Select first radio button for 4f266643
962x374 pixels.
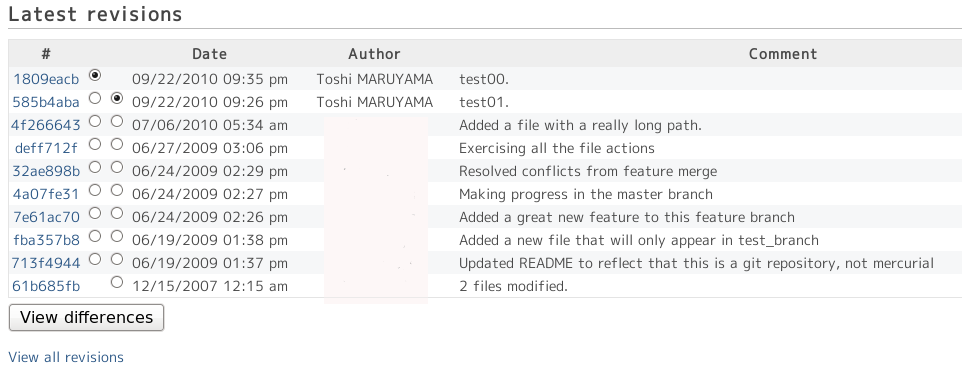pos(94,121)
